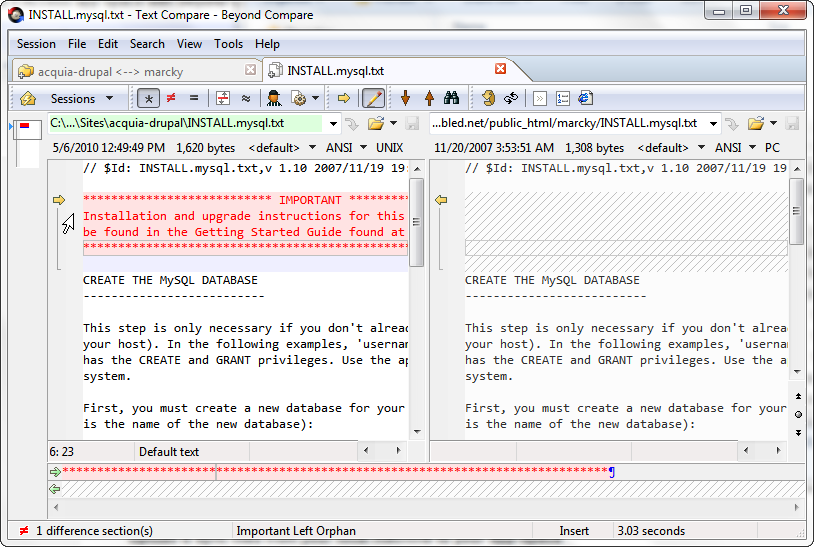Image resolution: width=814 pixels, height=547 pixels.
Task: Toggle Show Context button
Action: 223,98
